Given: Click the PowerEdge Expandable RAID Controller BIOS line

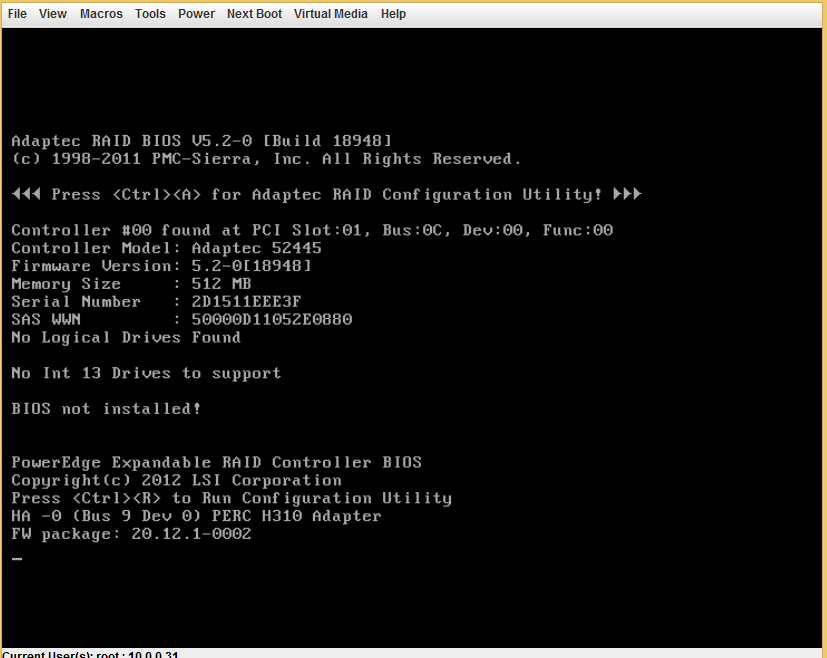Looking at the screenshot, I should 216,462.
